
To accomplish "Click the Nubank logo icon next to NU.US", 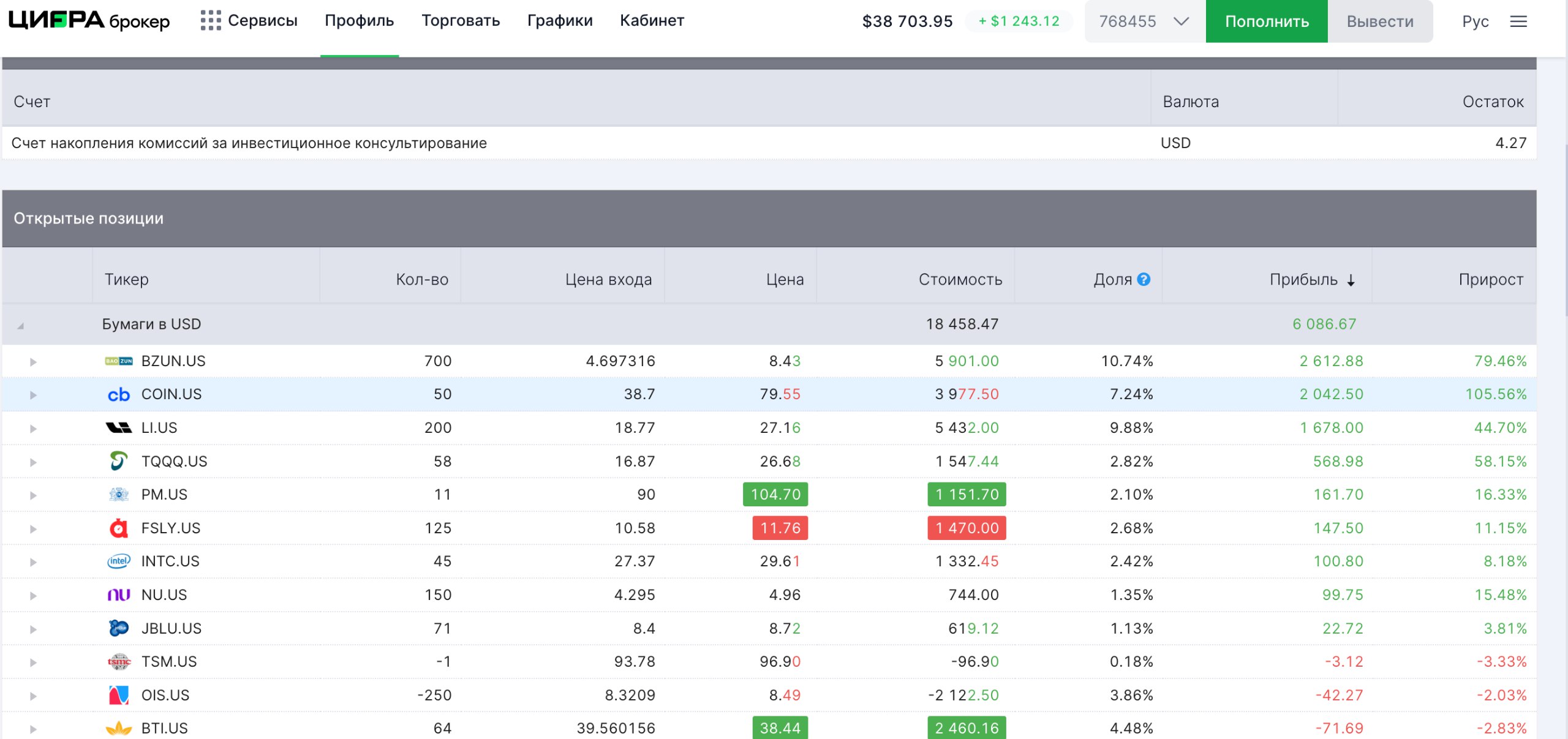I will pos(118,595).
